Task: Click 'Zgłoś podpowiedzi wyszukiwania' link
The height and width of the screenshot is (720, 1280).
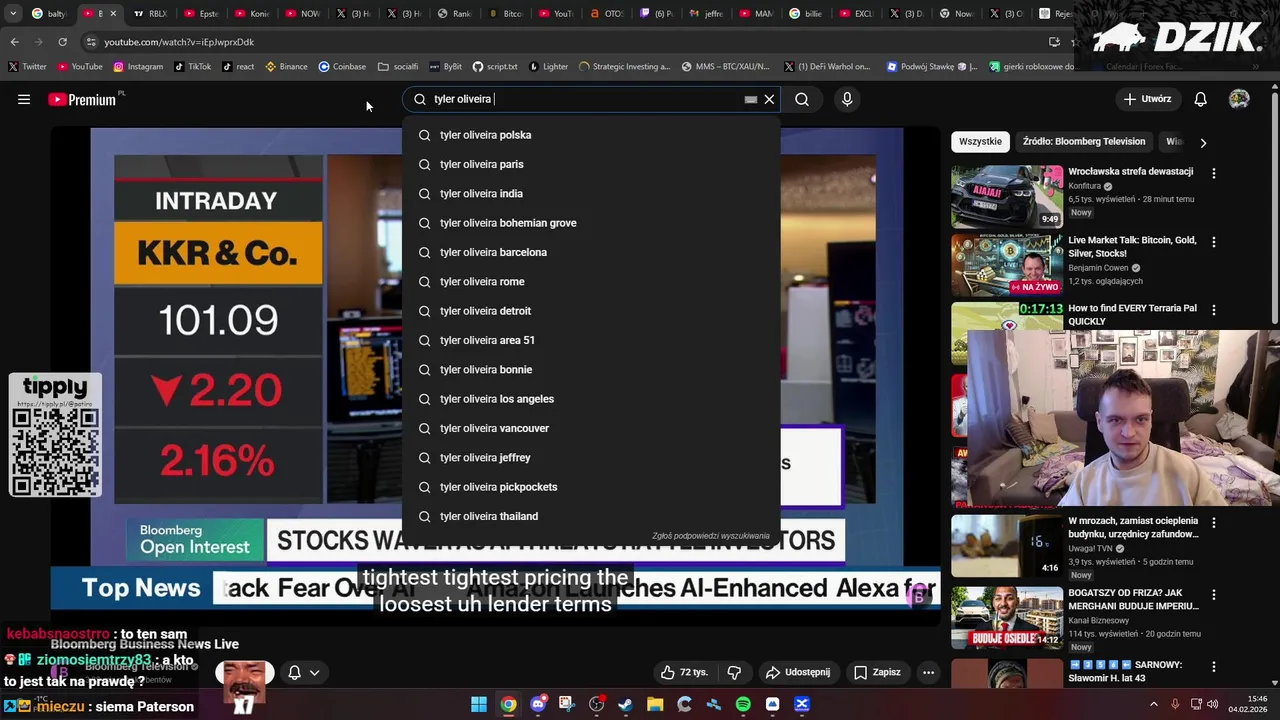Action: coord(711,536)
